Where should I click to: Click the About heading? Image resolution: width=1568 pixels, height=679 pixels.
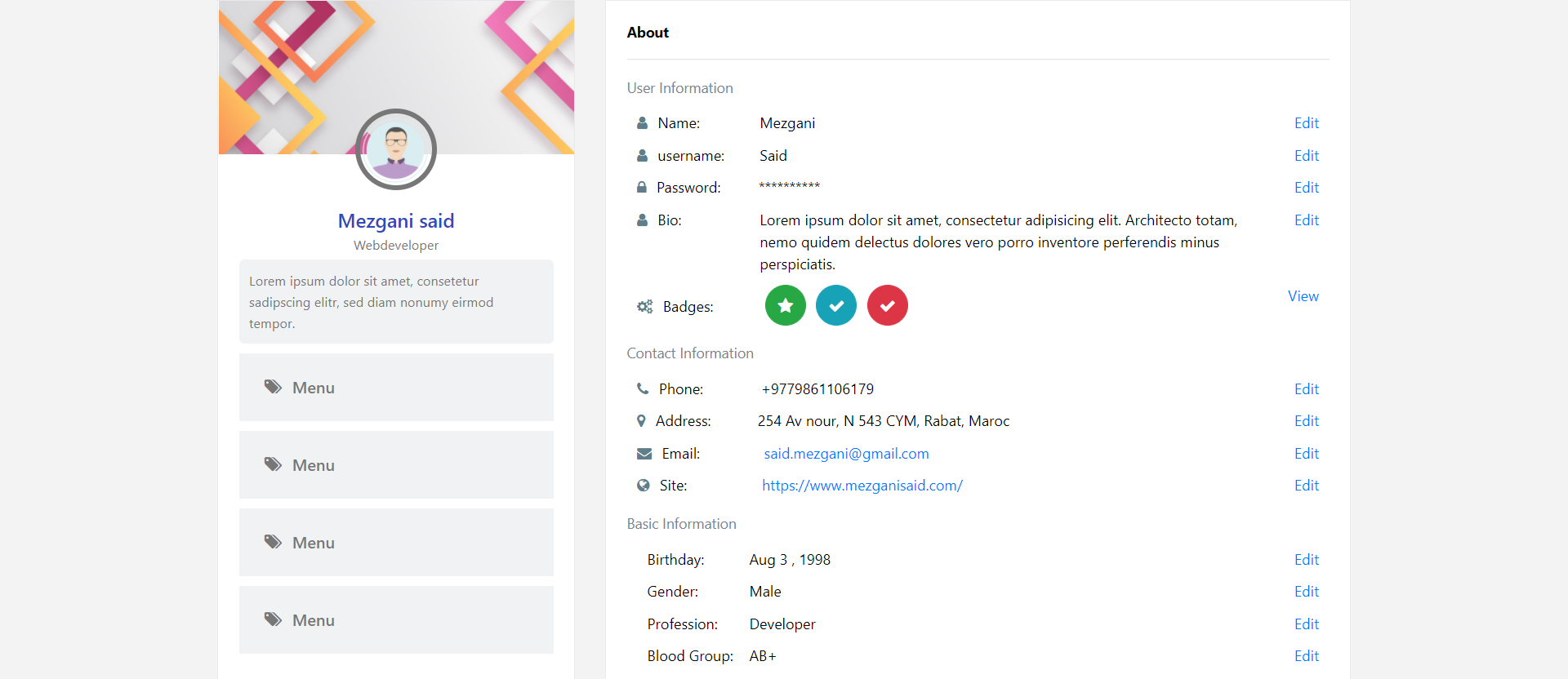(x=648, y=32)
